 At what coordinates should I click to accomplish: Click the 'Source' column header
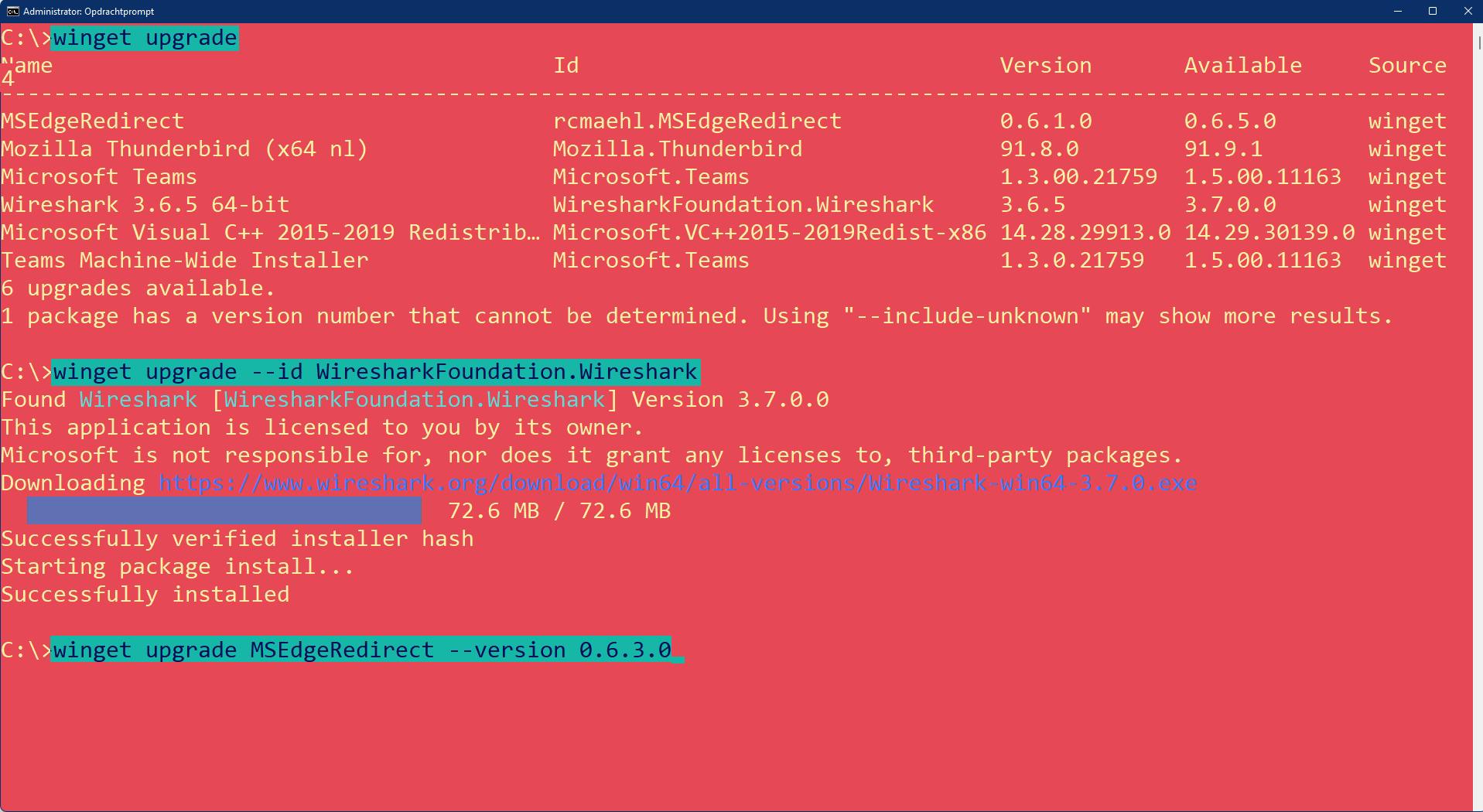click(x=1407, y=66)
